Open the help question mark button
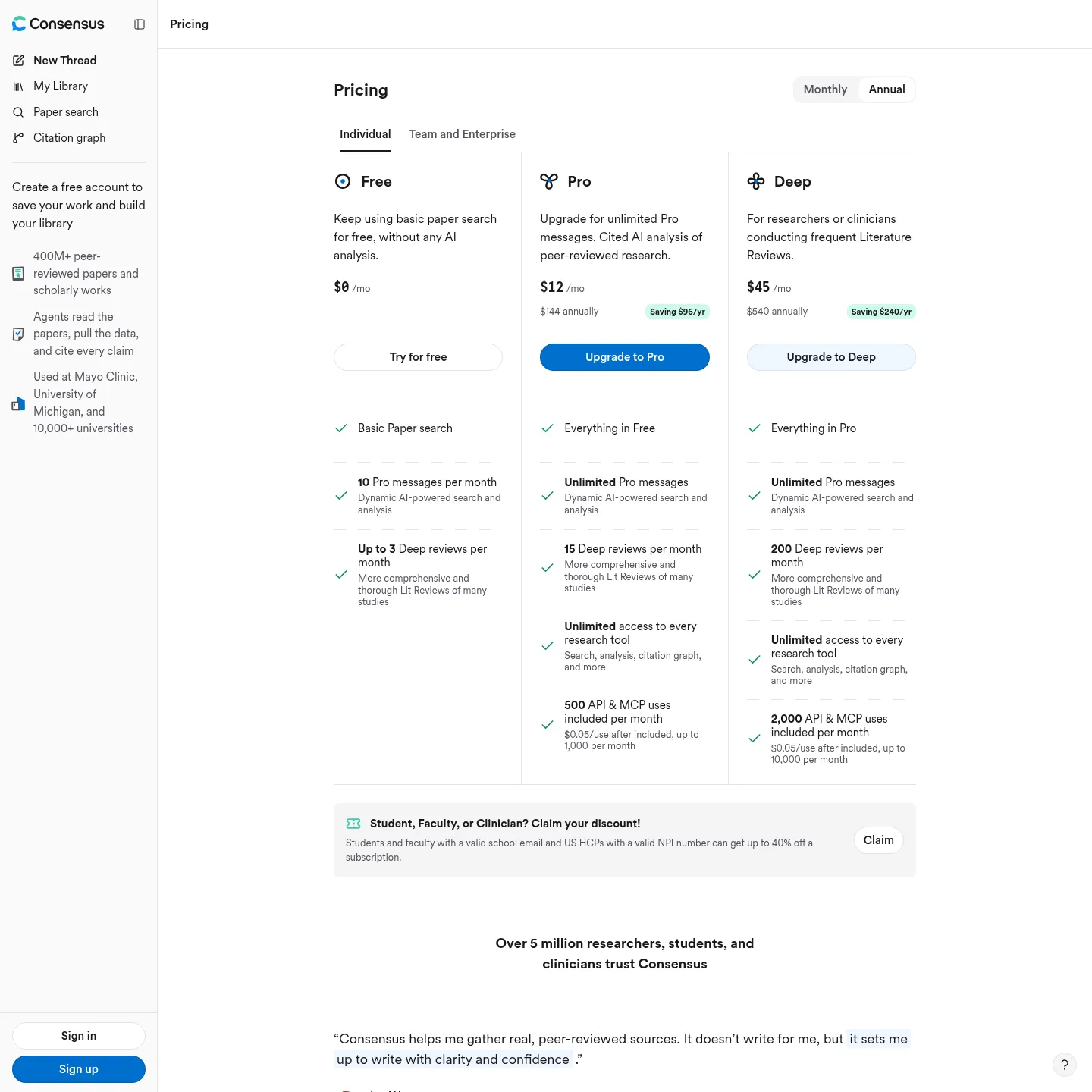Screen dimensions: 1092x1092 tap(1065, 1065)
